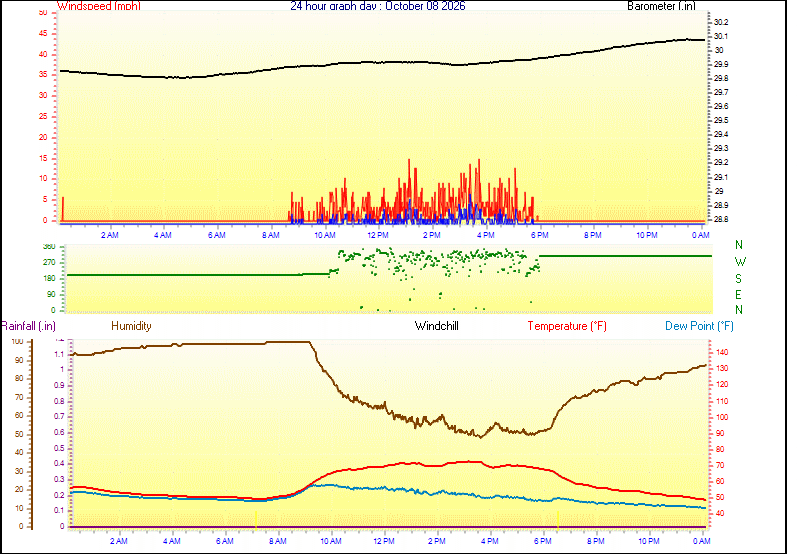The height and width of the screenshot is (554, 798).
Task: Click the 140 temperature axis value
Action: 722,352
